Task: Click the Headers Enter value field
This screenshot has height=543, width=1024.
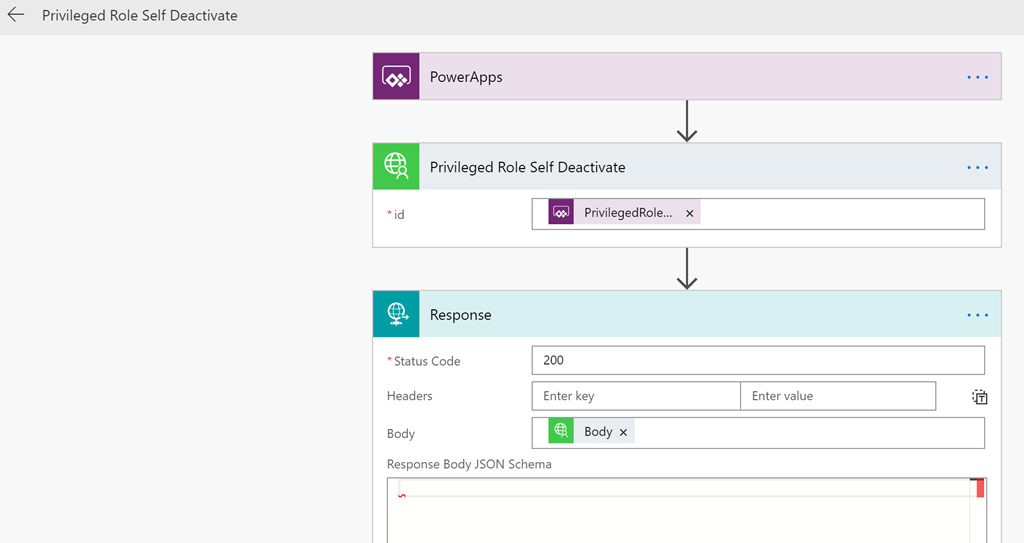Action: pyautogui.click(x=838, y=396)
